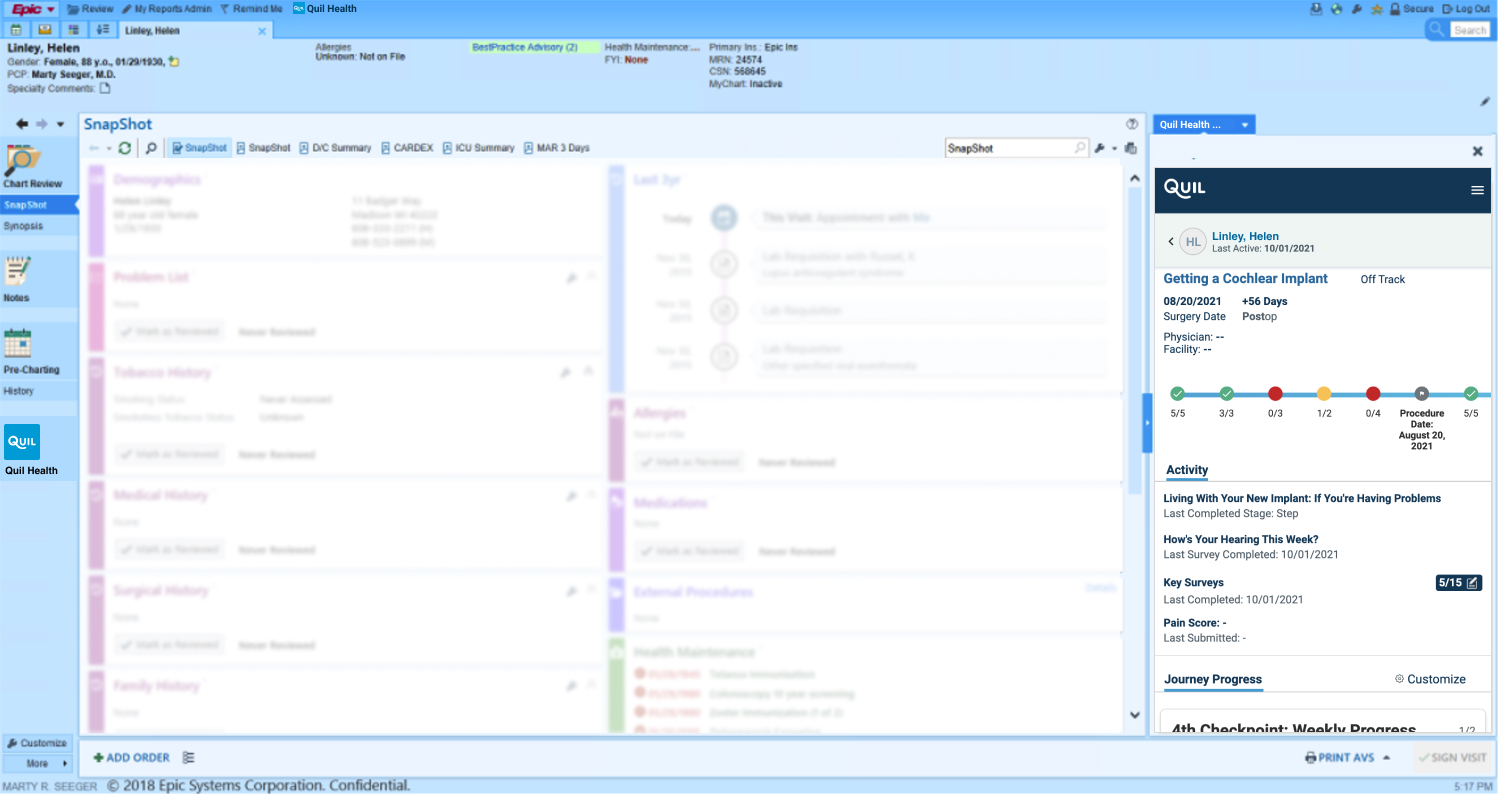This screenshot has height=794, width=1498.
Task: Click the SnapShot report search field
Action: (x=1008, y=148)
